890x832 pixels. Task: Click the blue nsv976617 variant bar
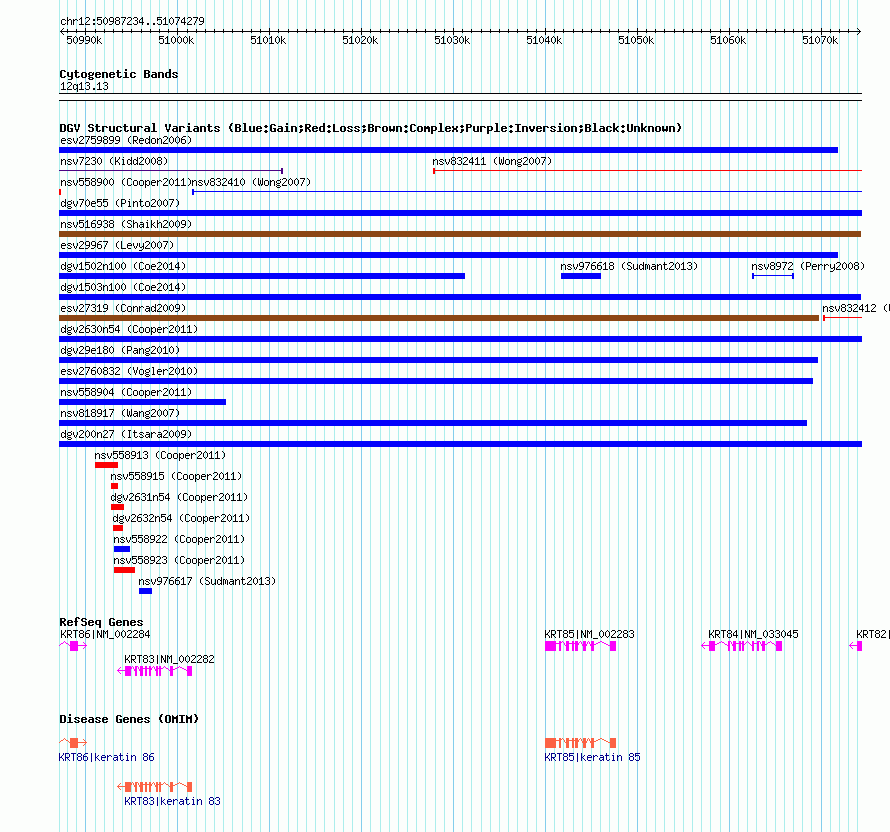point(145,591)
